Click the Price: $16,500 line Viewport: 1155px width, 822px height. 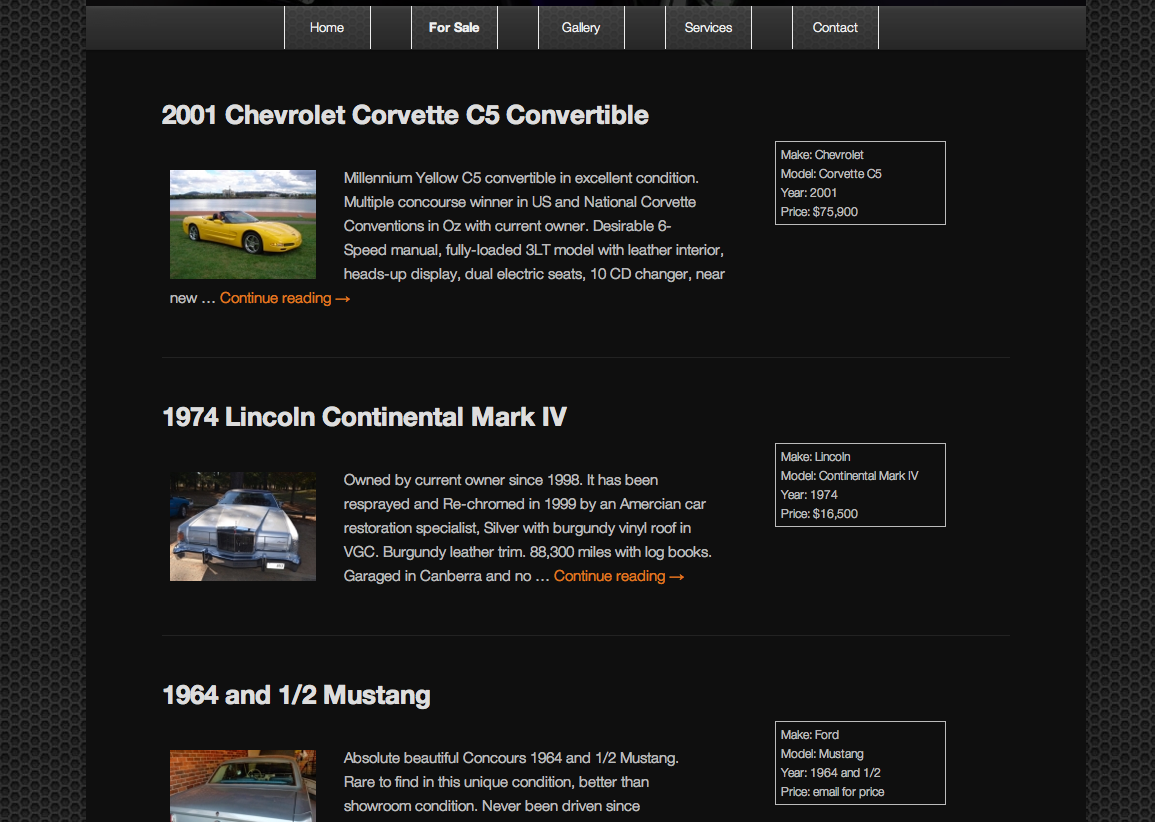pos(819,514)
